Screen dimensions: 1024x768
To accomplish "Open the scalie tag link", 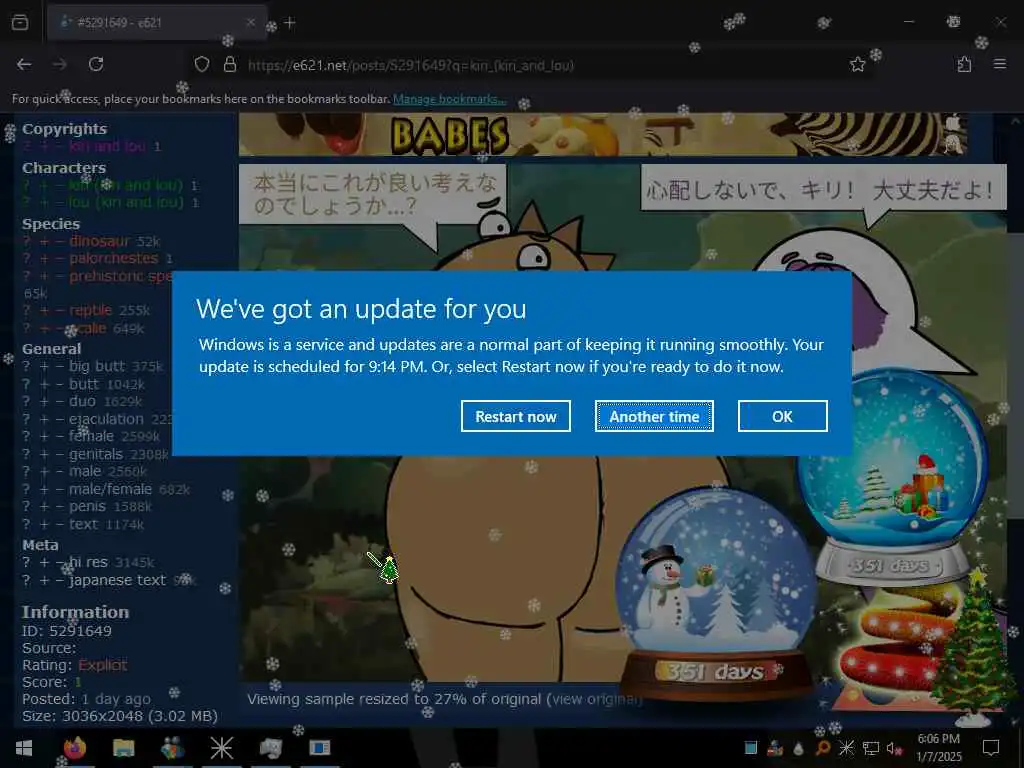I will [88, 328].
